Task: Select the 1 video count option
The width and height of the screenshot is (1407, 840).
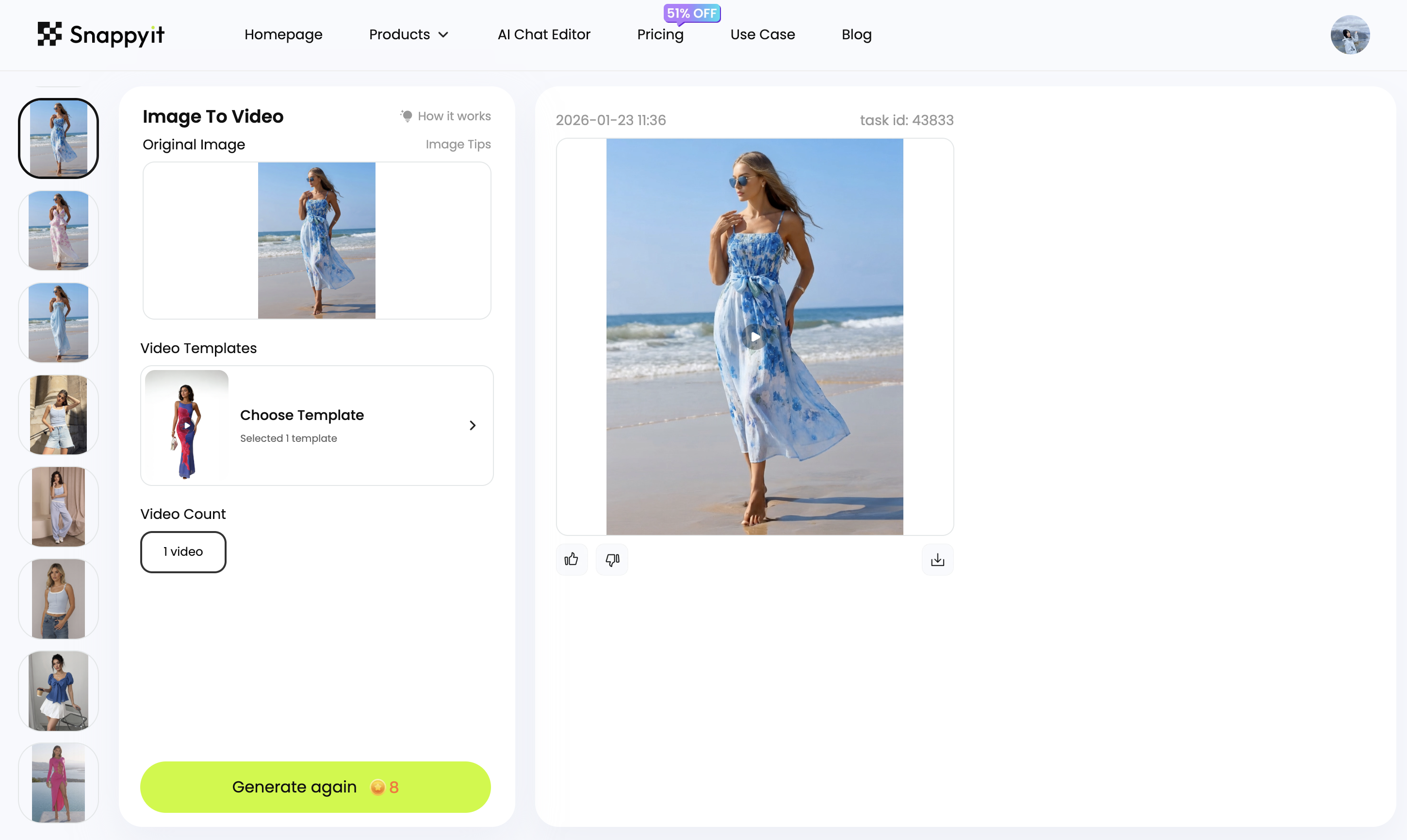Action: click(183, 552)
